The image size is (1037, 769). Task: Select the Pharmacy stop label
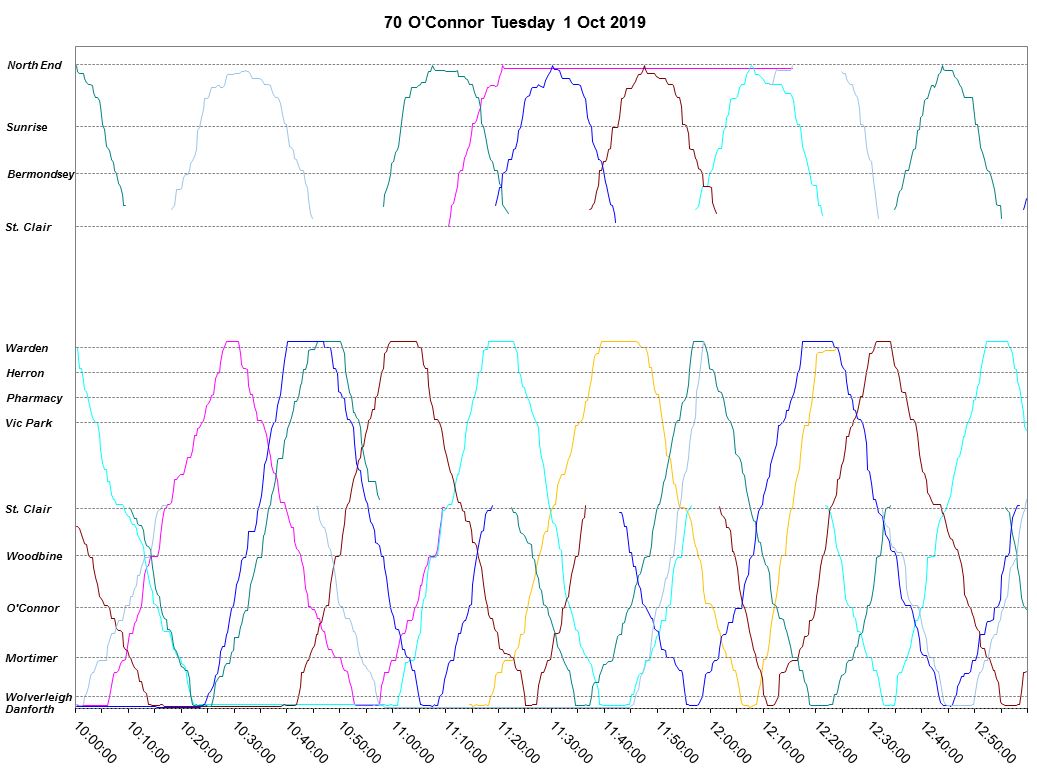tap(34, 399)
